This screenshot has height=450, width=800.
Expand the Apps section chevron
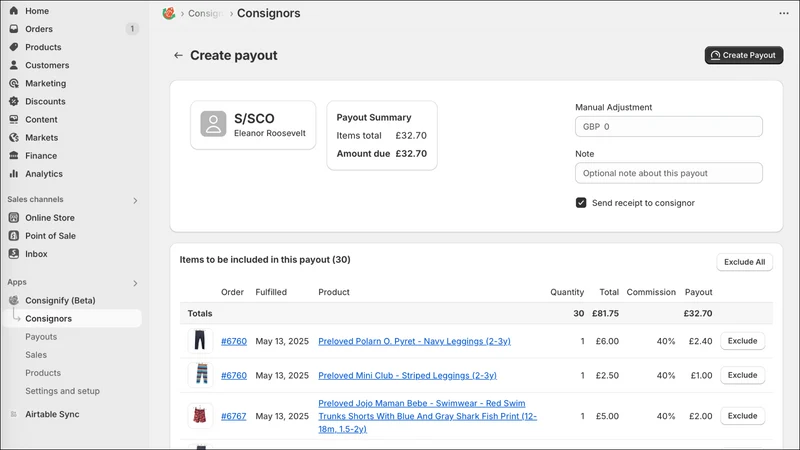[x=135, y=283]
